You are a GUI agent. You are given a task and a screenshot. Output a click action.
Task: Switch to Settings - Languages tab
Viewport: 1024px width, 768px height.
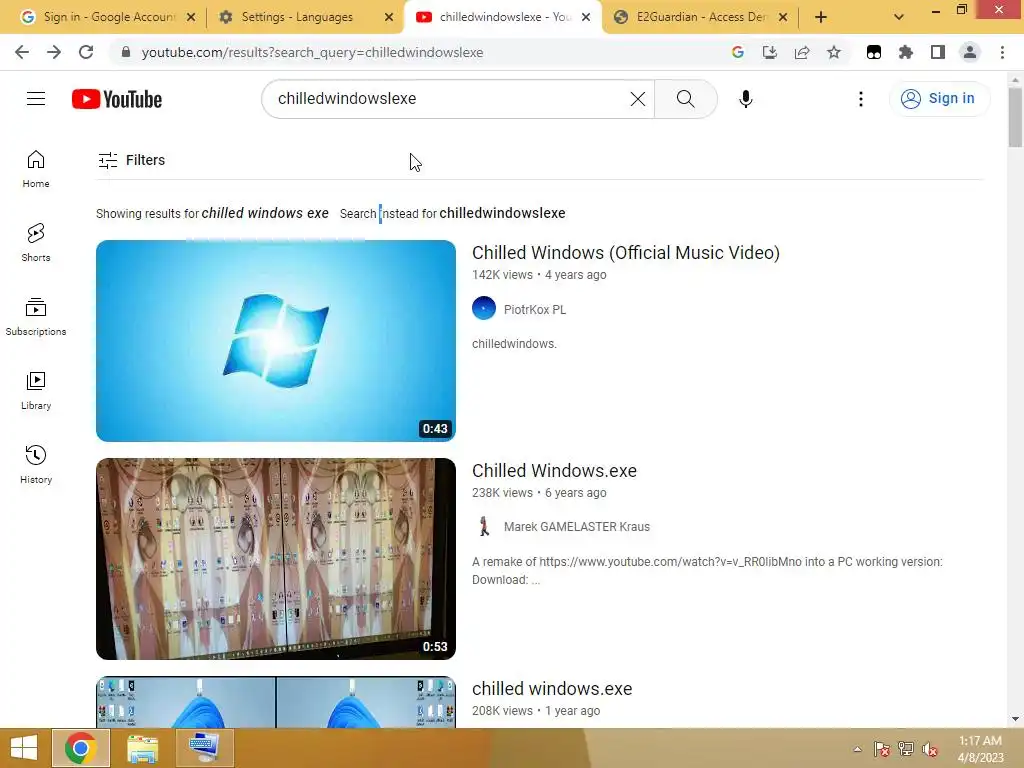point(307,17)
